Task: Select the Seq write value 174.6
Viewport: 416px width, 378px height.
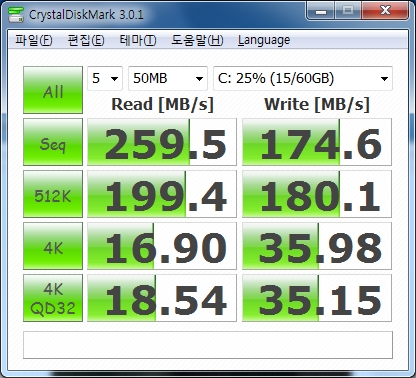Action: pyautogui.click(x=317, y=142)
